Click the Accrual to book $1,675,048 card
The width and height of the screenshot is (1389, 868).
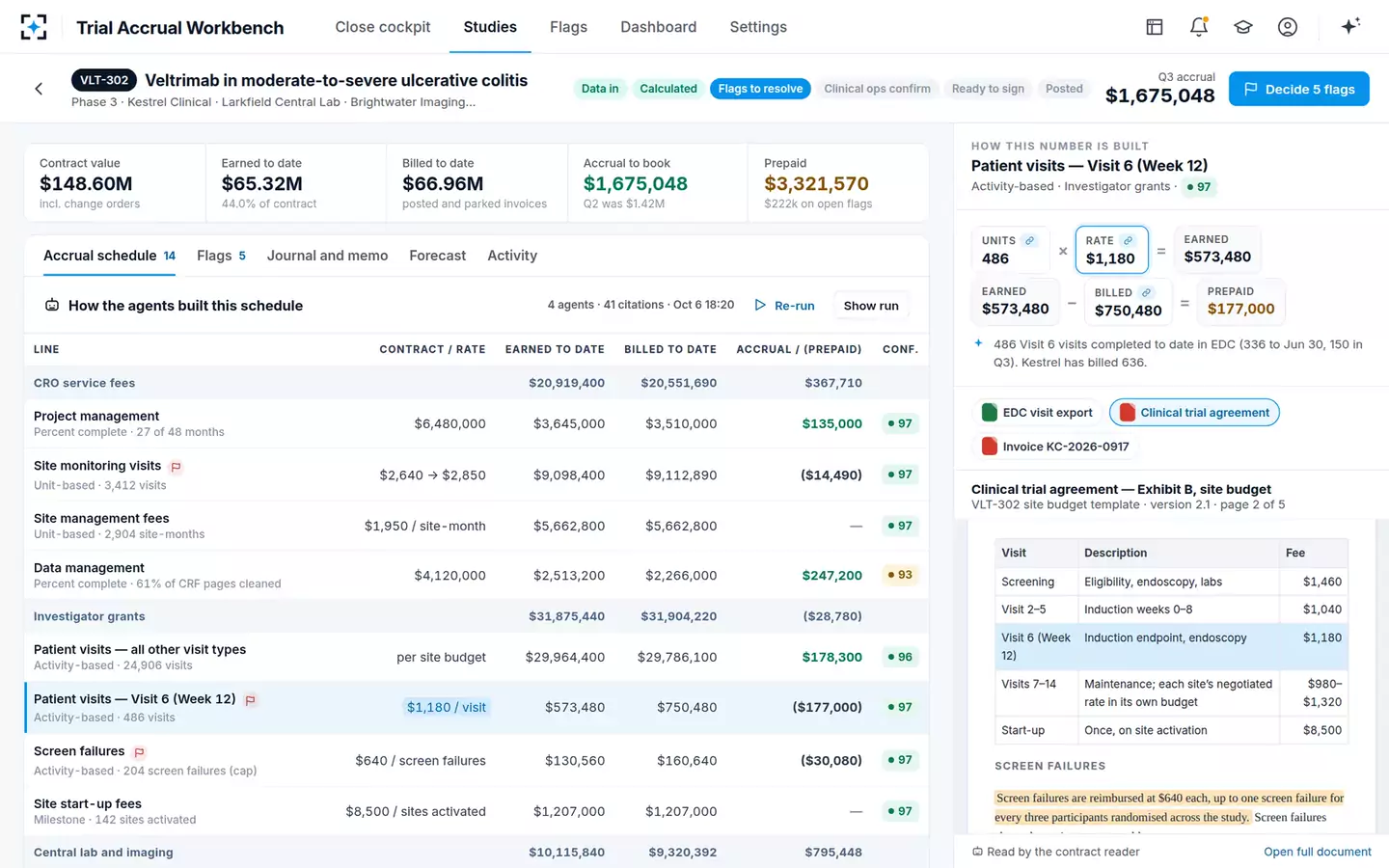pos(658,183)
